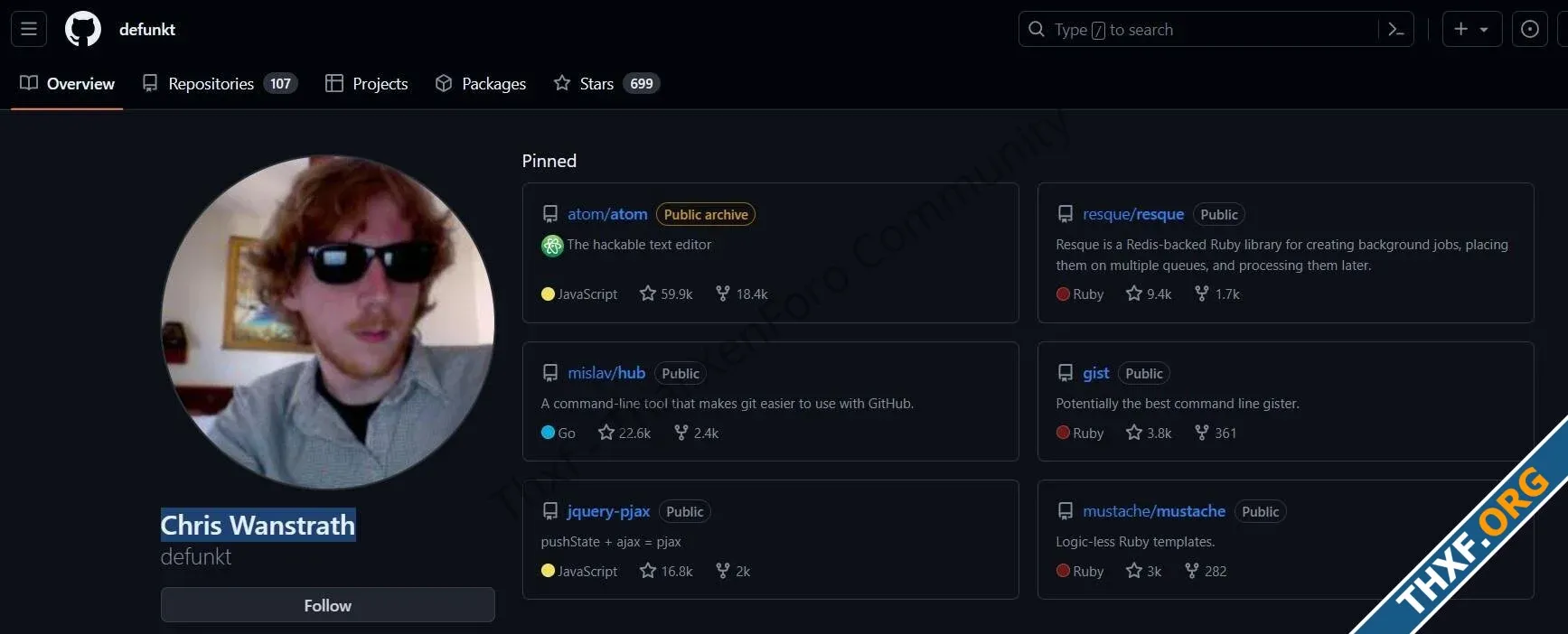Click the Public badge next to gist

tap(1144, 373)
